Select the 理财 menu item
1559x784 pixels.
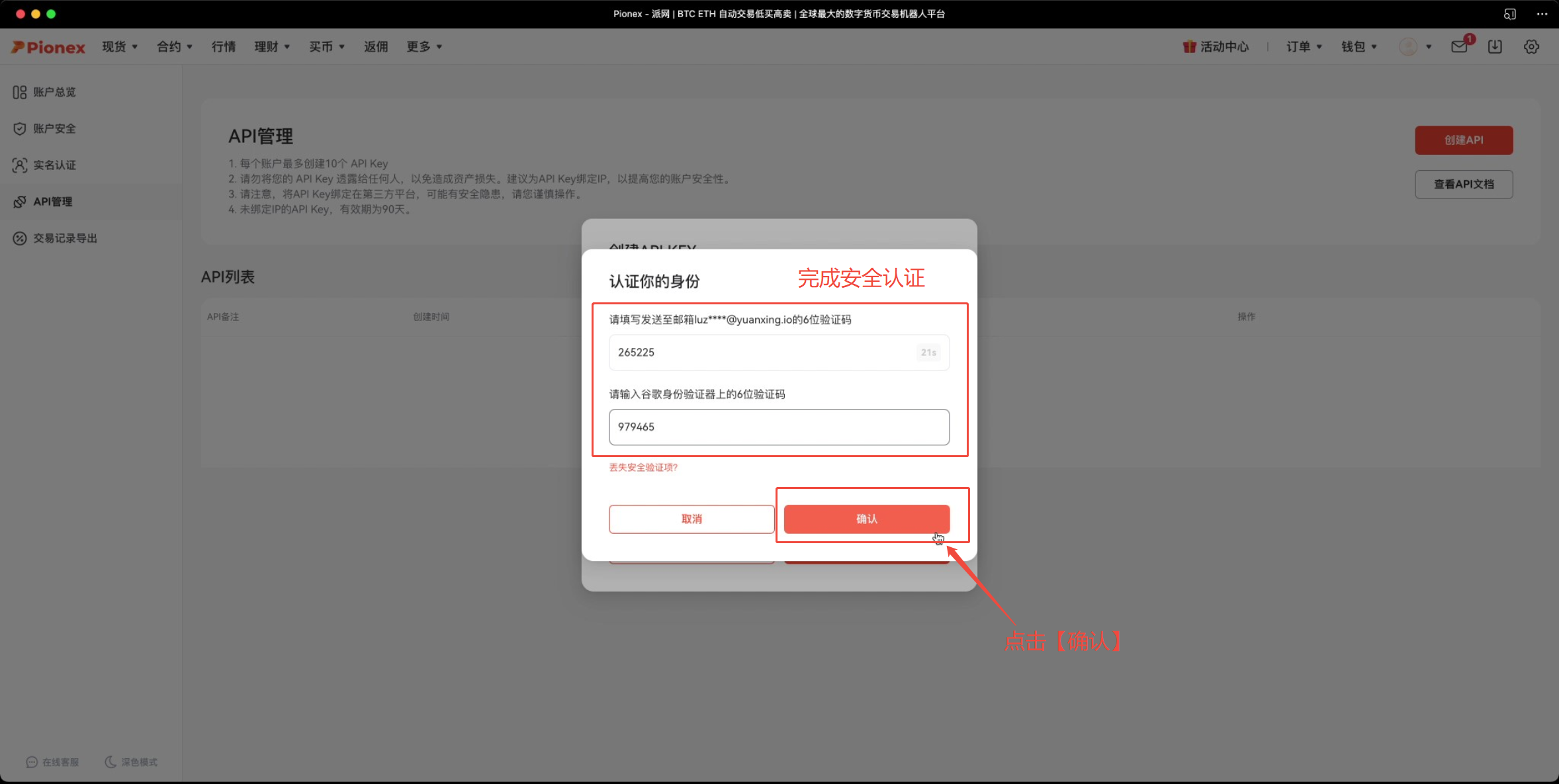click(x=271, y=46)
